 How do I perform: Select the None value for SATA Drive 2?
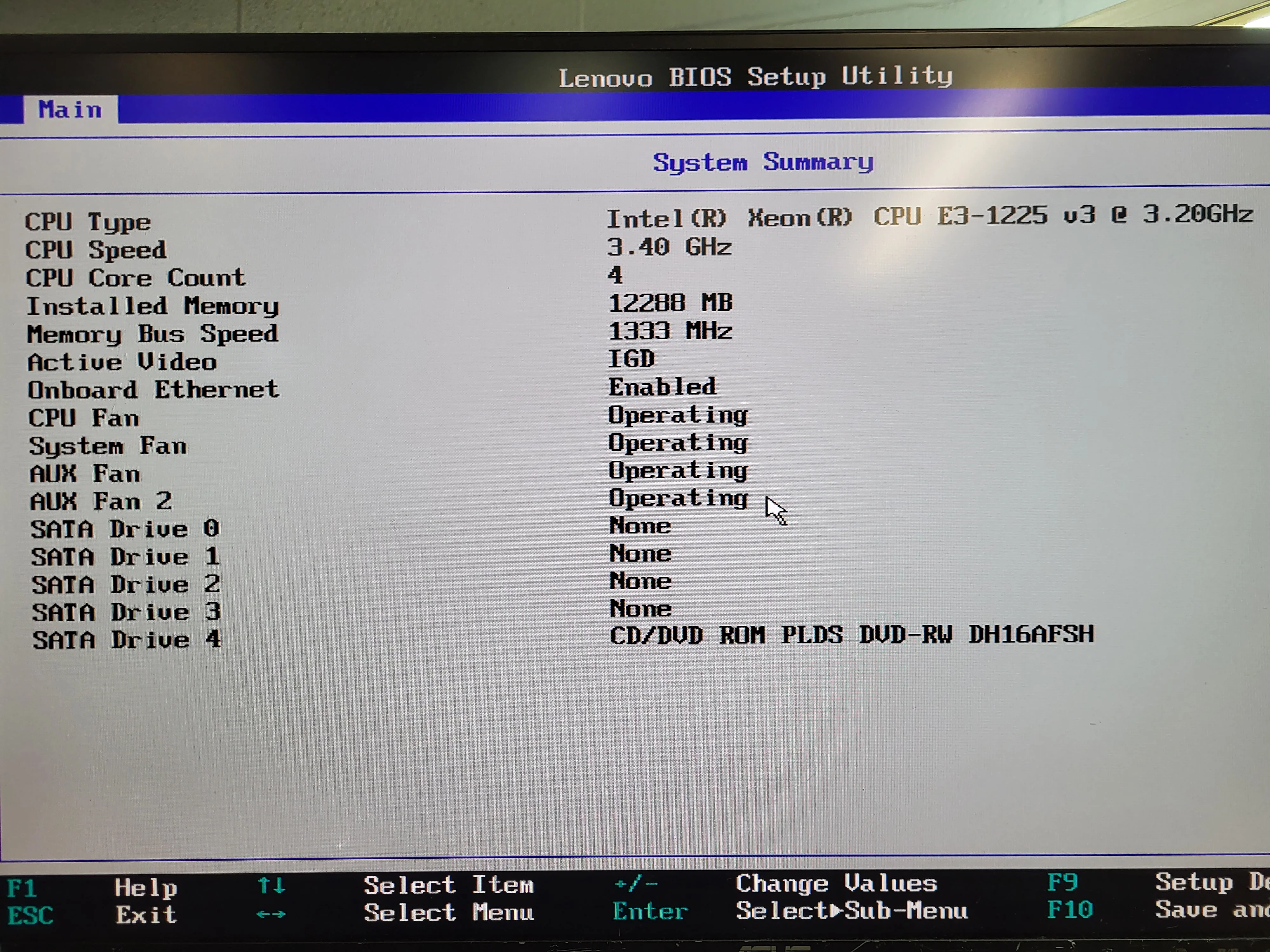640,581
